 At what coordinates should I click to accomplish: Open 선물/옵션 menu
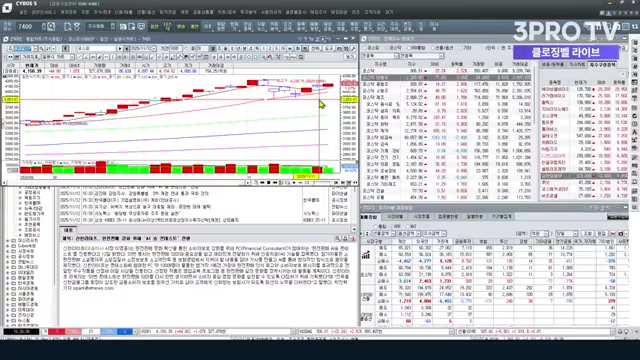(146, 13)
